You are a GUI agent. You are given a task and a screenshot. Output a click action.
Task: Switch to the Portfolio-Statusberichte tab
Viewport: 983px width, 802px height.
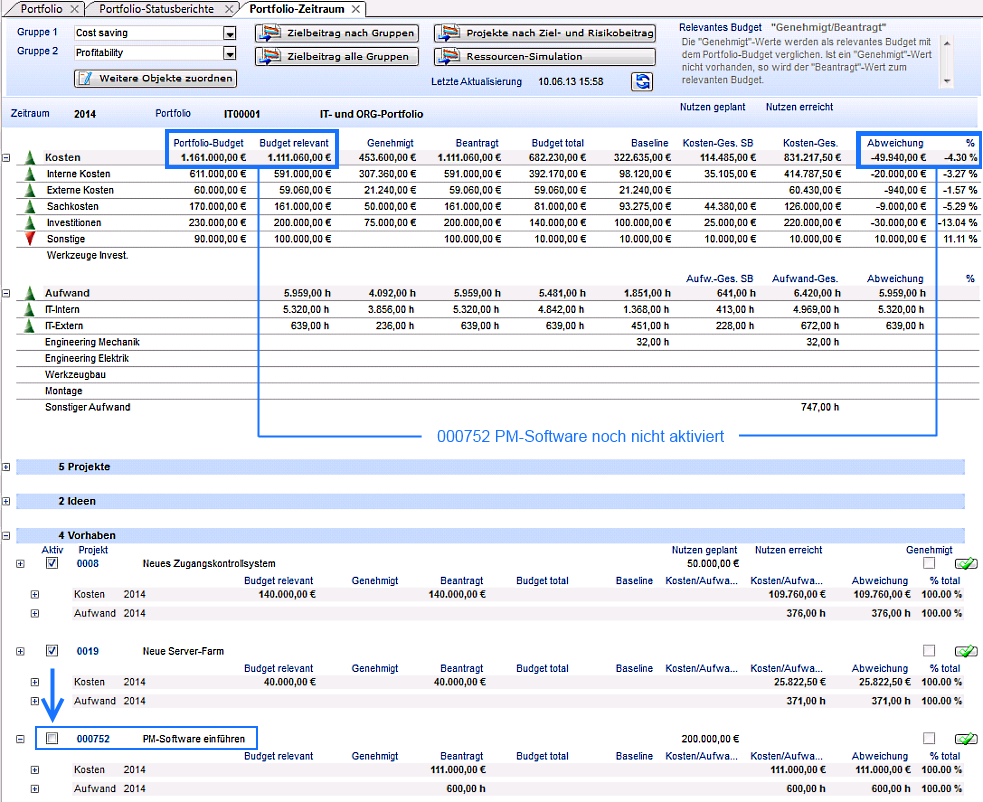158,9
